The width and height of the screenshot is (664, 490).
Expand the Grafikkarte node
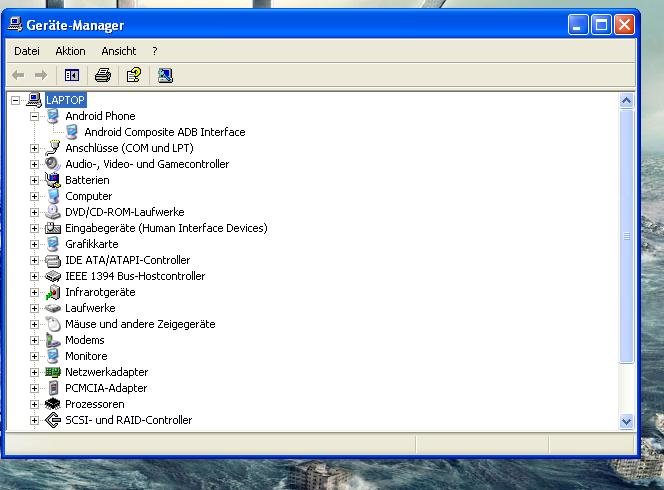(34, 244)
